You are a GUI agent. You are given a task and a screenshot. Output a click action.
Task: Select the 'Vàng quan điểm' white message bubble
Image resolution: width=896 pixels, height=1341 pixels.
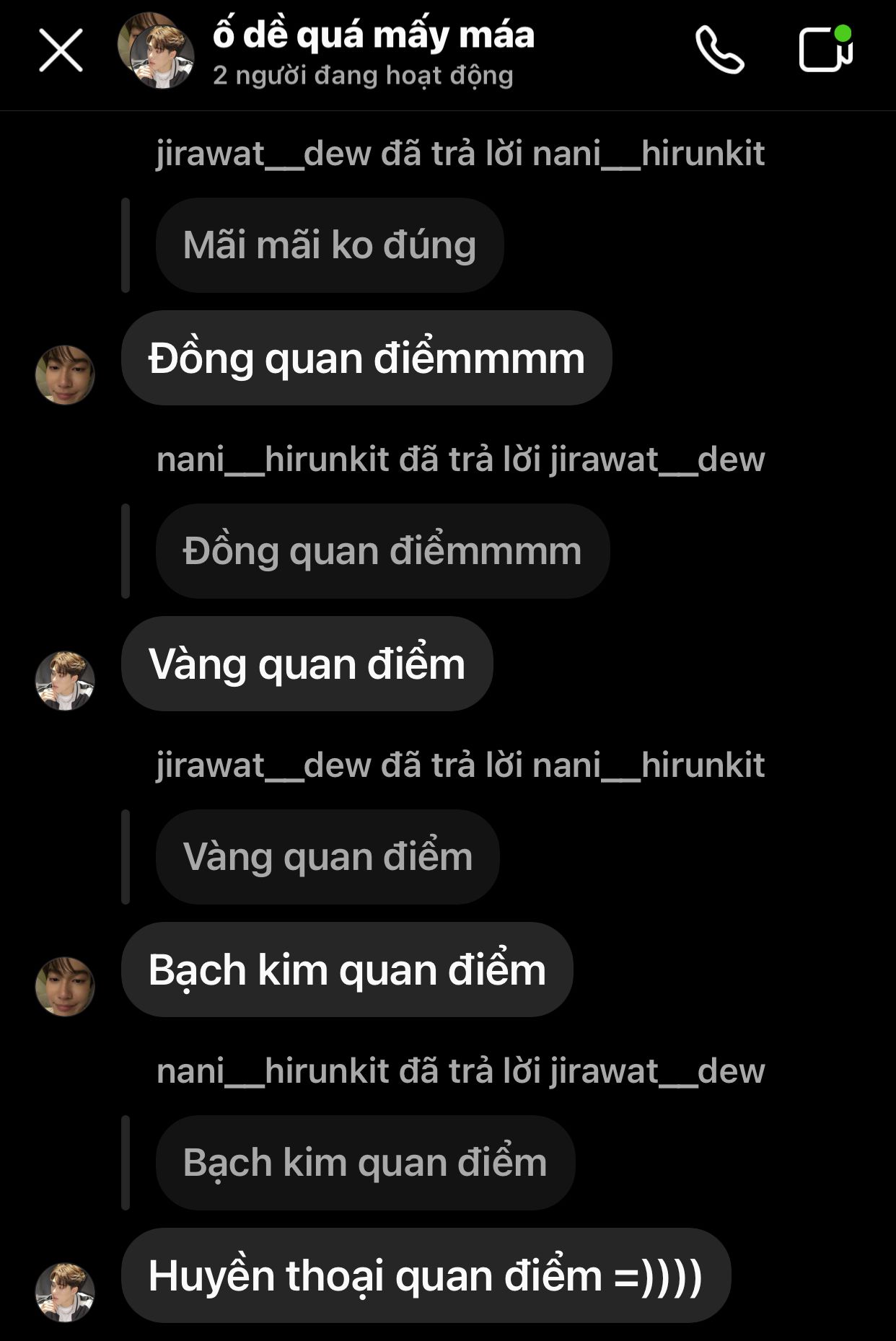307,664
